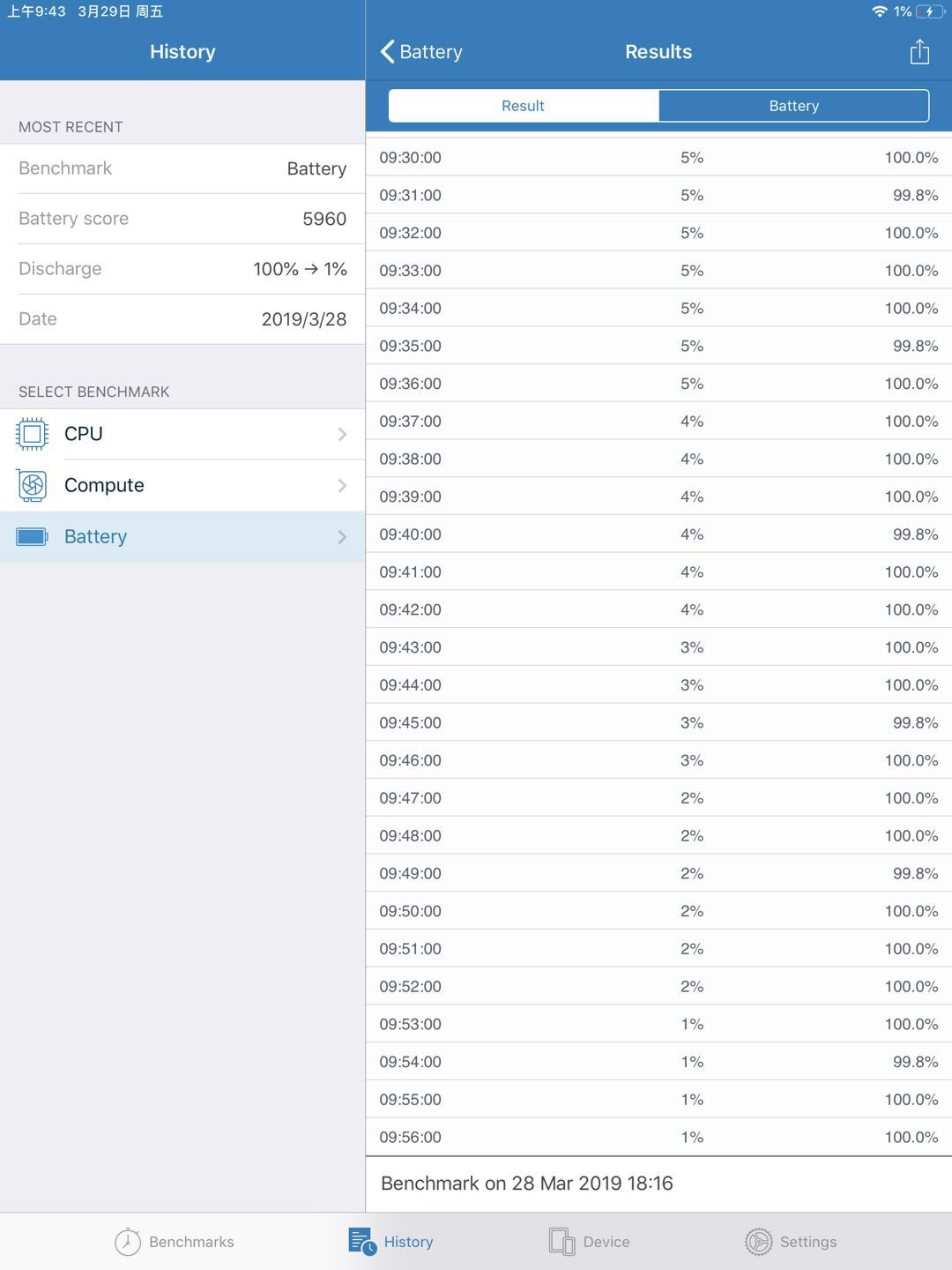This screenshot has height=1270, width=952.
Task: Tap the 09:30:00 result row
Action: tap(658, 158)
